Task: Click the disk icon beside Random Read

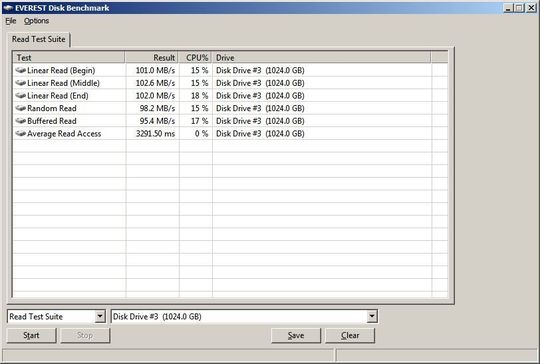Action: point(21,108)
